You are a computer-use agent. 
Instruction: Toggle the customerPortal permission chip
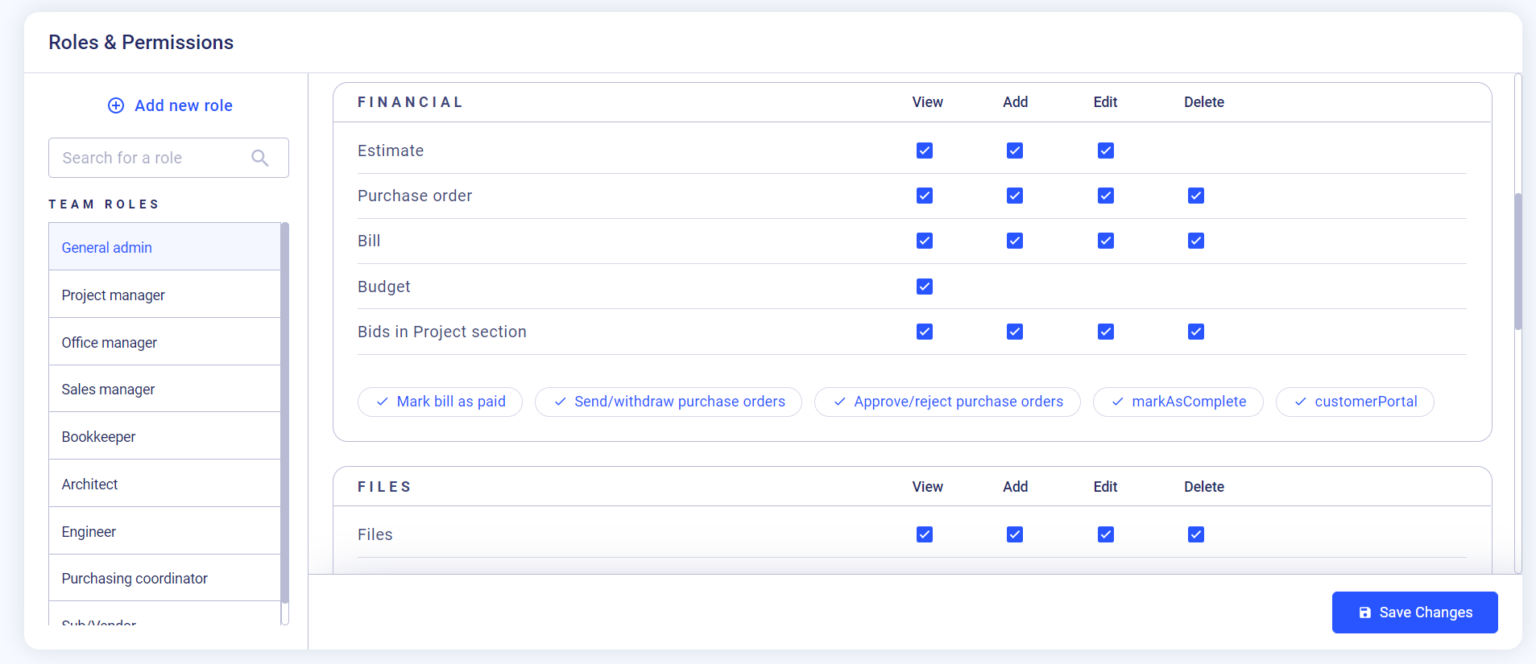point(1354,402)
